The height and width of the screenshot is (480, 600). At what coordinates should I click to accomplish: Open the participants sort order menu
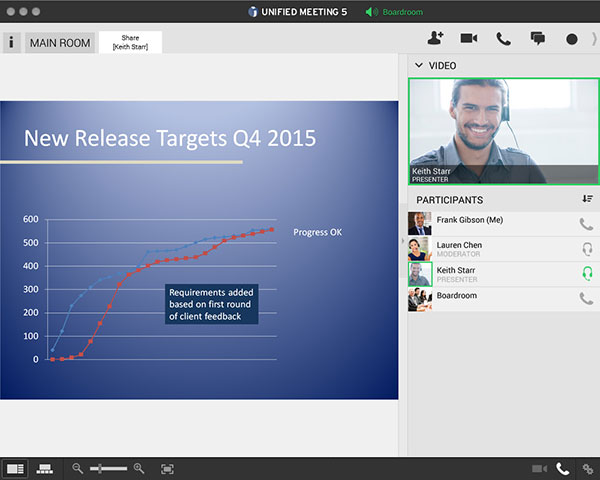click(x=587, y=199)
